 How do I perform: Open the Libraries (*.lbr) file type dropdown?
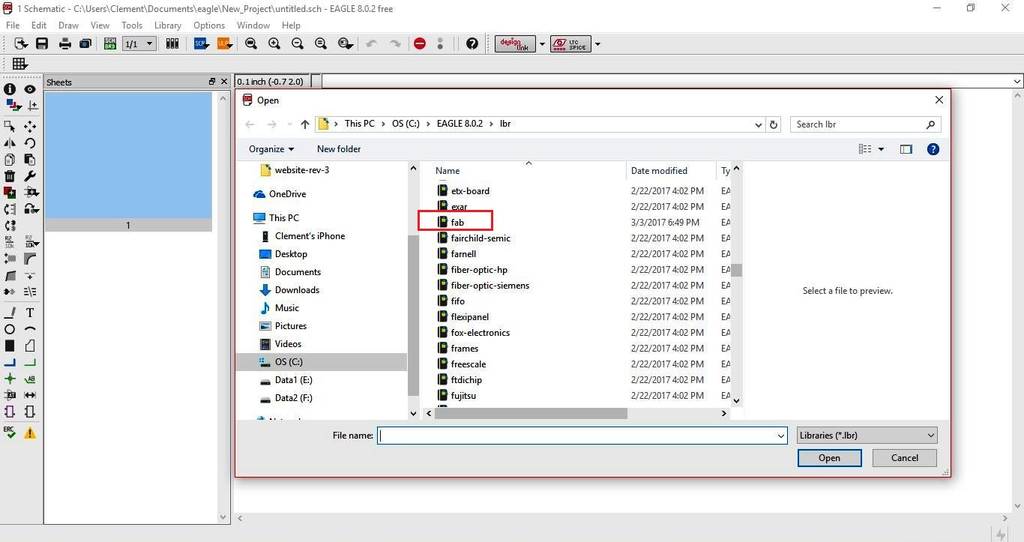867,436
